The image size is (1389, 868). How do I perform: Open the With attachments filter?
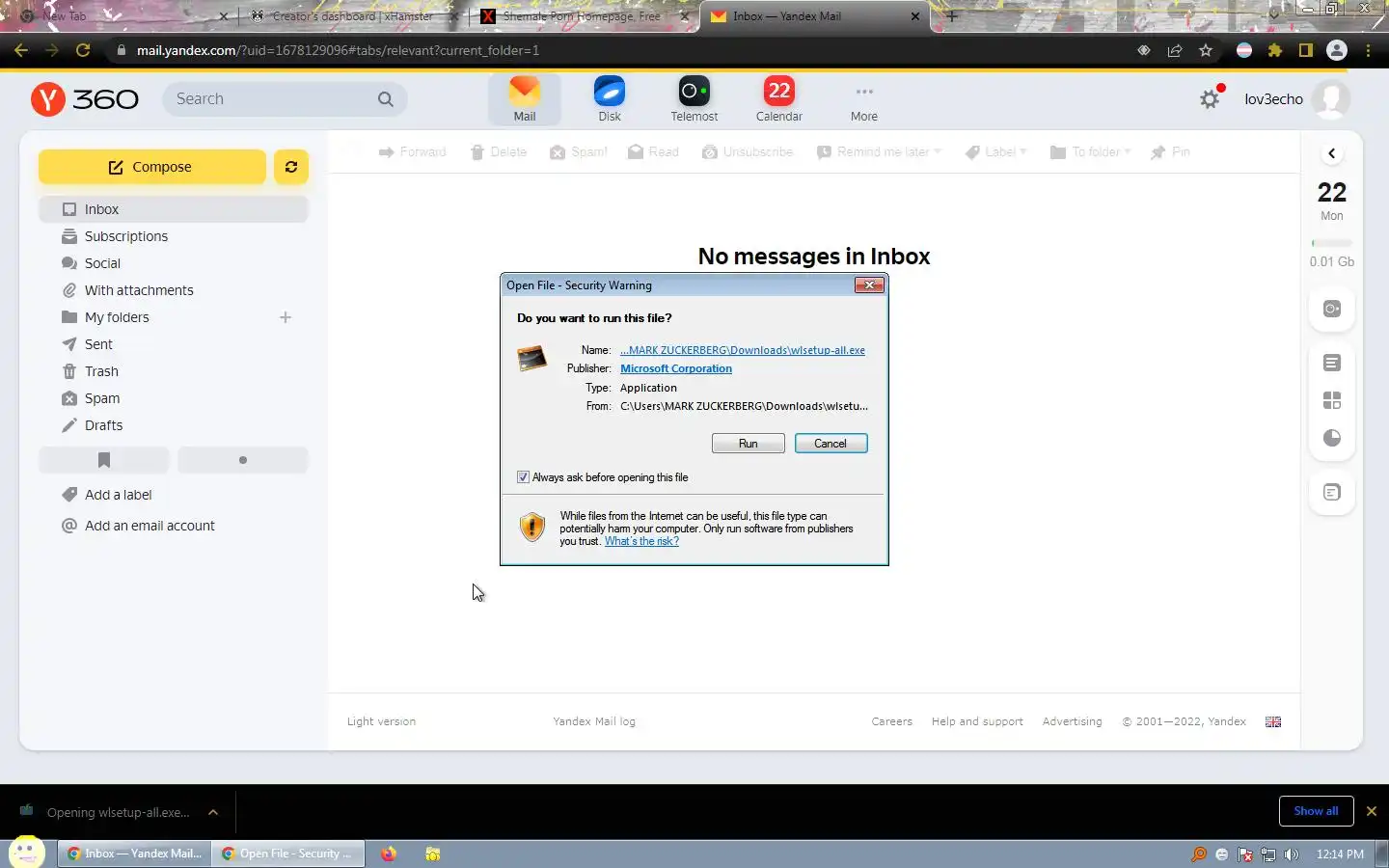tap(174, 290)
